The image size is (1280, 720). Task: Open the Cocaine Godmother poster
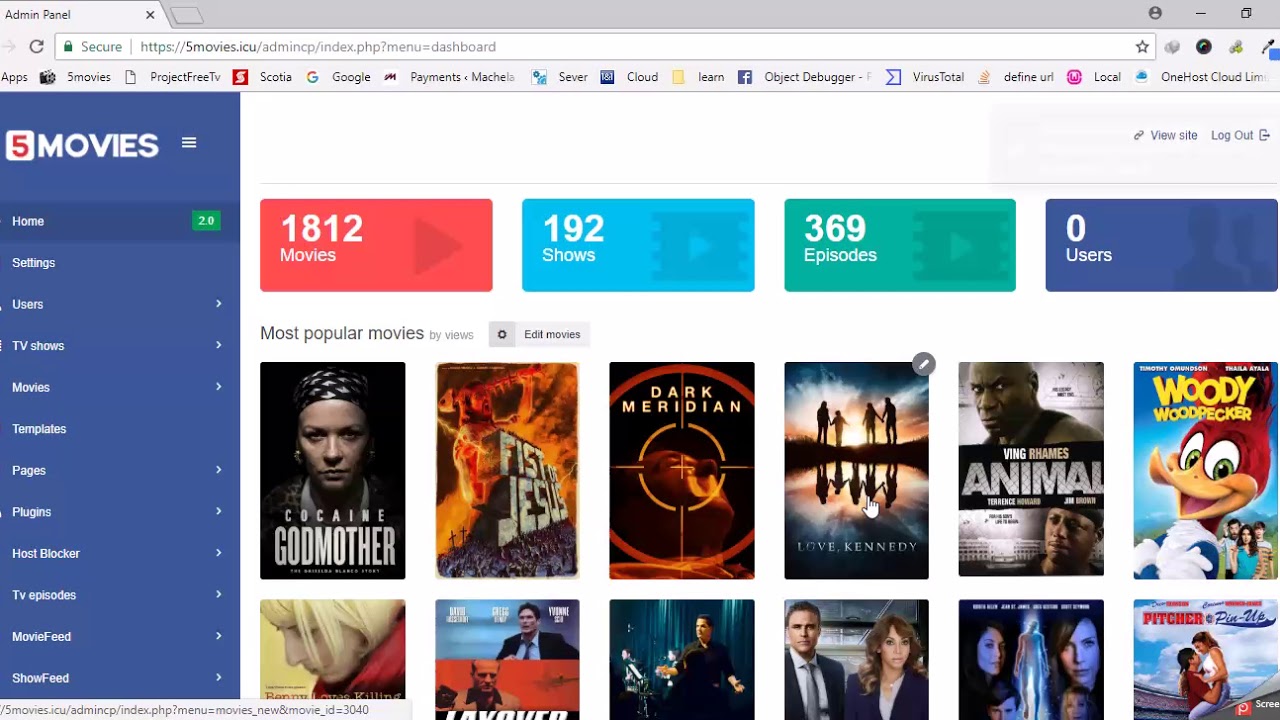coord(333,471)
